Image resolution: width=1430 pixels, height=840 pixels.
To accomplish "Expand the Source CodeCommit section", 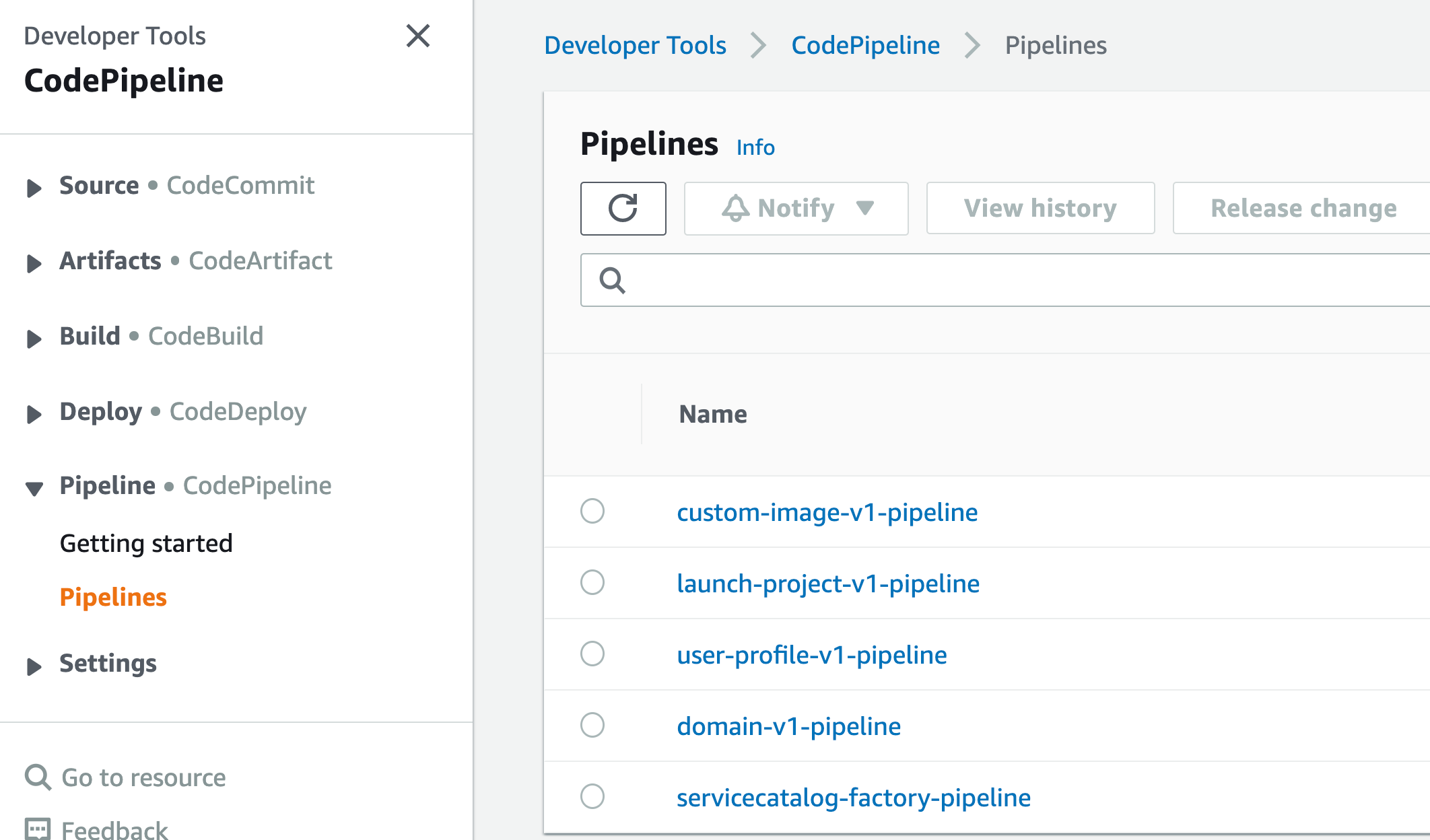I will (34, 188).
